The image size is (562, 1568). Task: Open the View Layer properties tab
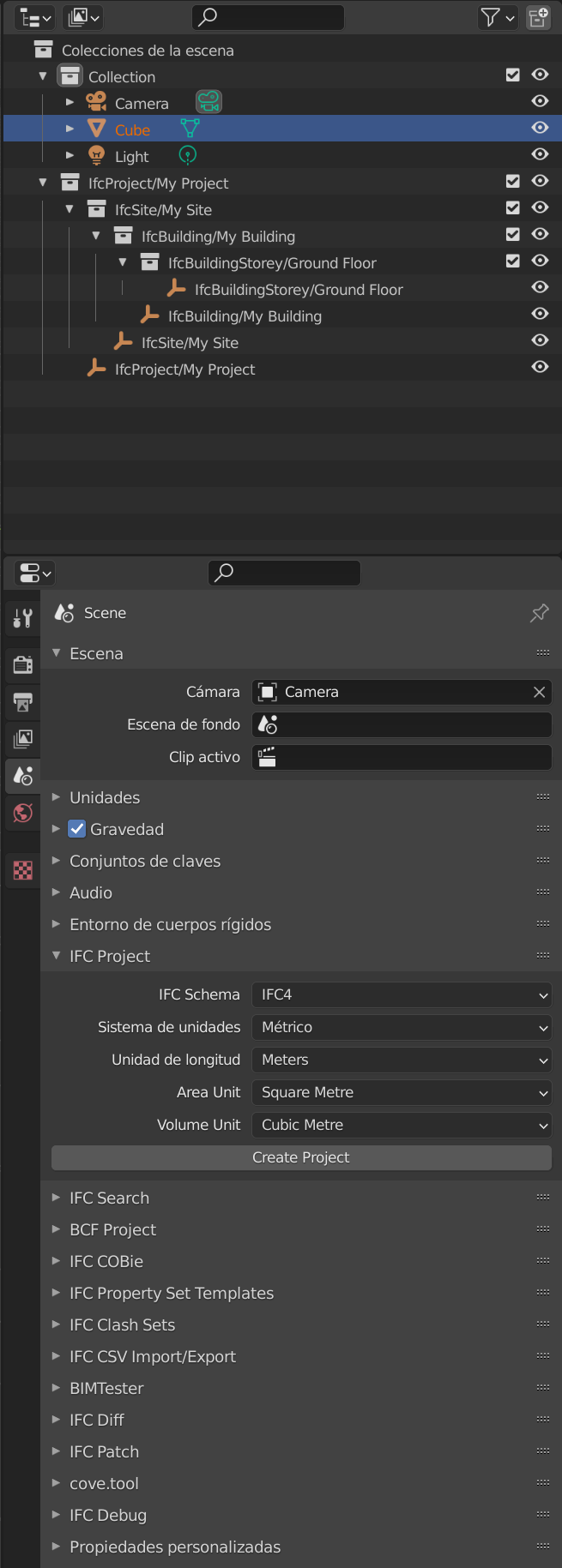click(x=21, y=738)
